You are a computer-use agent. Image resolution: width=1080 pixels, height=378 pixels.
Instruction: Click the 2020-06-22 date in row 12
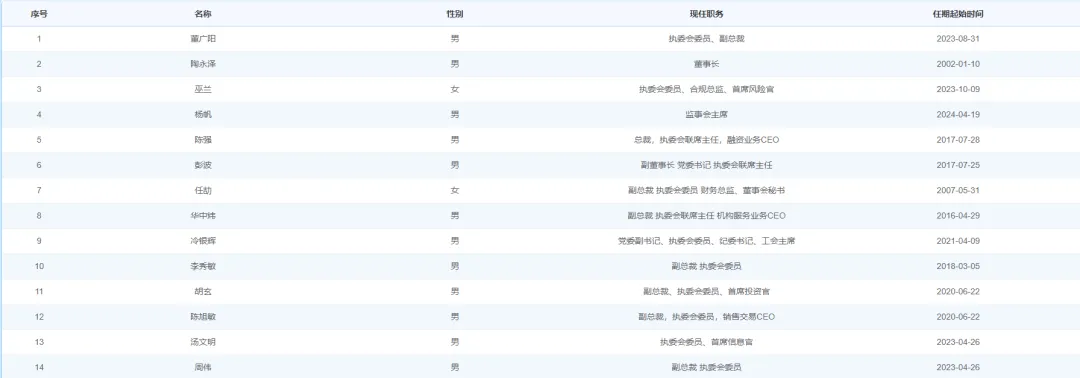pyautogui.click(x=957, y=317)
